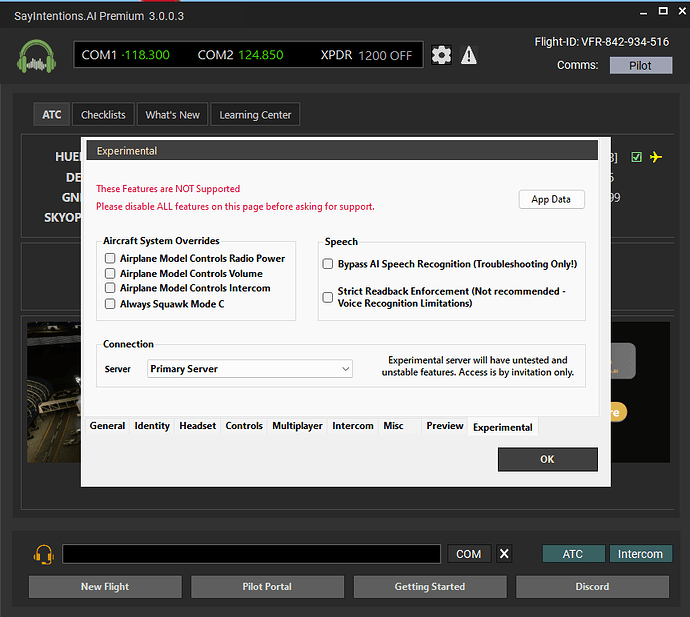Enable Strict Readback Enforcement checkbox
The image size is (690, 617).
point(328,297)
